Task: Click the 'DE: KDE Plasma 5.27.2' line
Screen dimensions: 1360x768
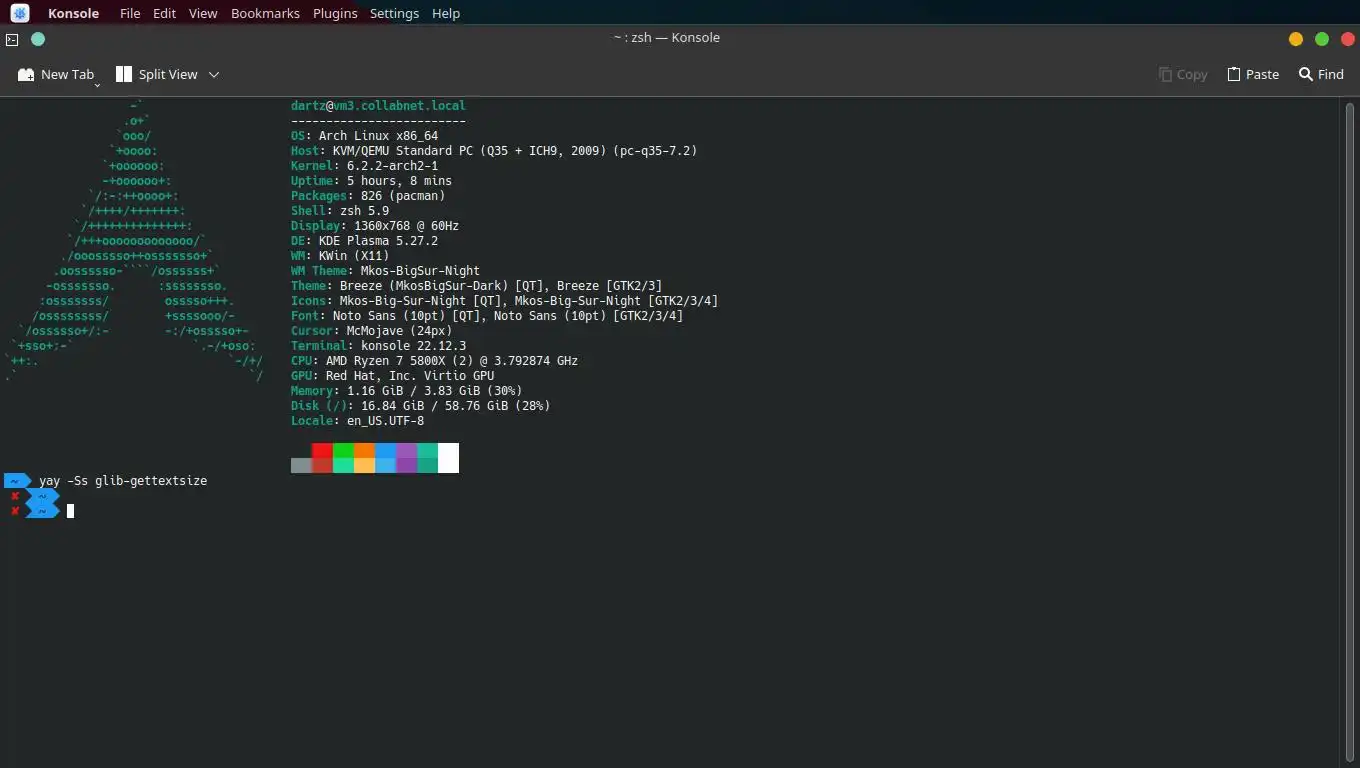Action: tap(364, 241)
